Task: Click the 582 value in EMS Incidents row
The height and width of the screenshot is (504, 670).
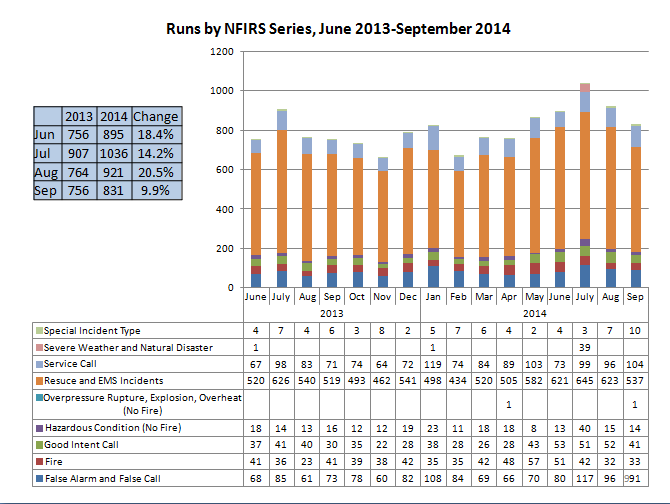Action: point(534,381)
